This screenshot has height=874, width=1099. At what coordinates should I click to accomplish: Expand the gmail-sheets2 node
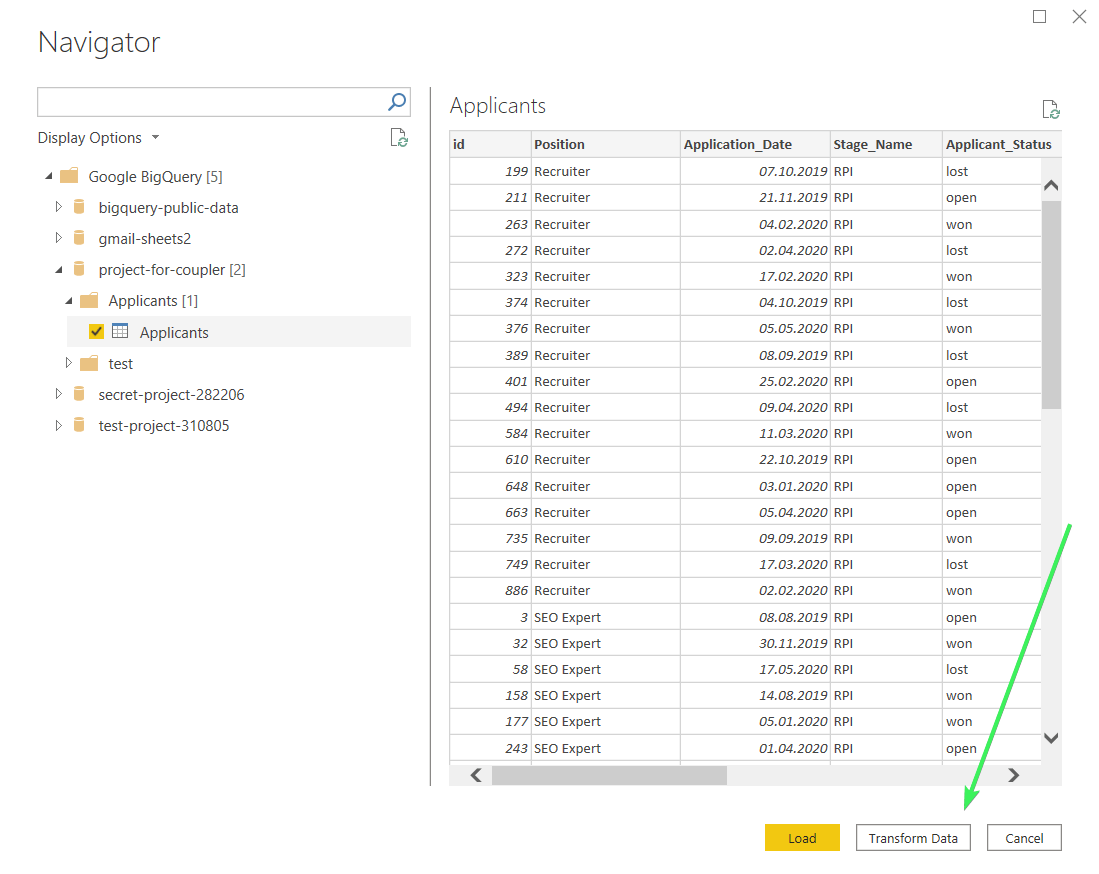tap(59, 238)
